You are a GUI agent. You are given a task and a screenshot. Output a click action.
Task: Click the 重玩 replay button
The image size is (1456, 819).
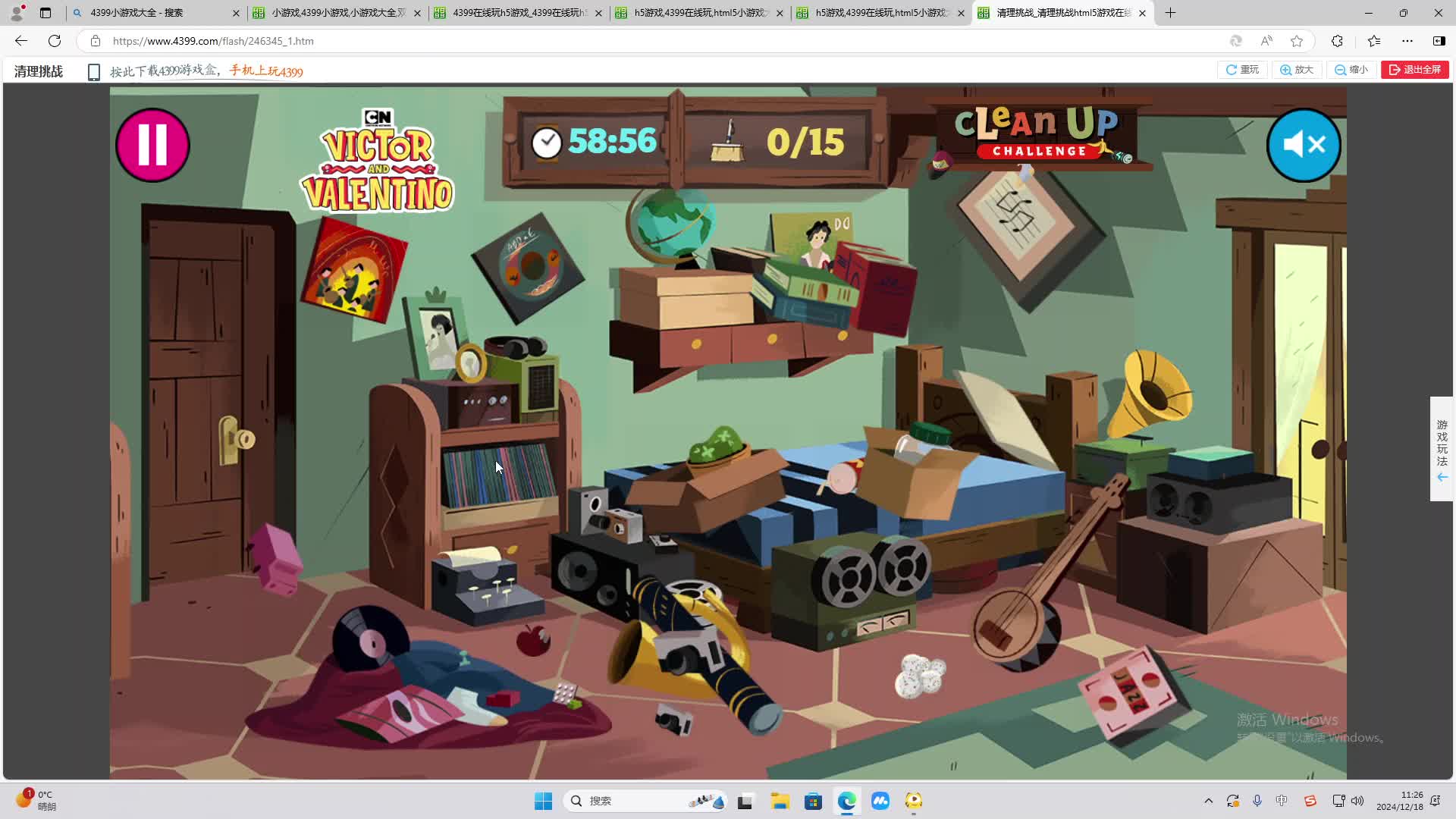1242,70
